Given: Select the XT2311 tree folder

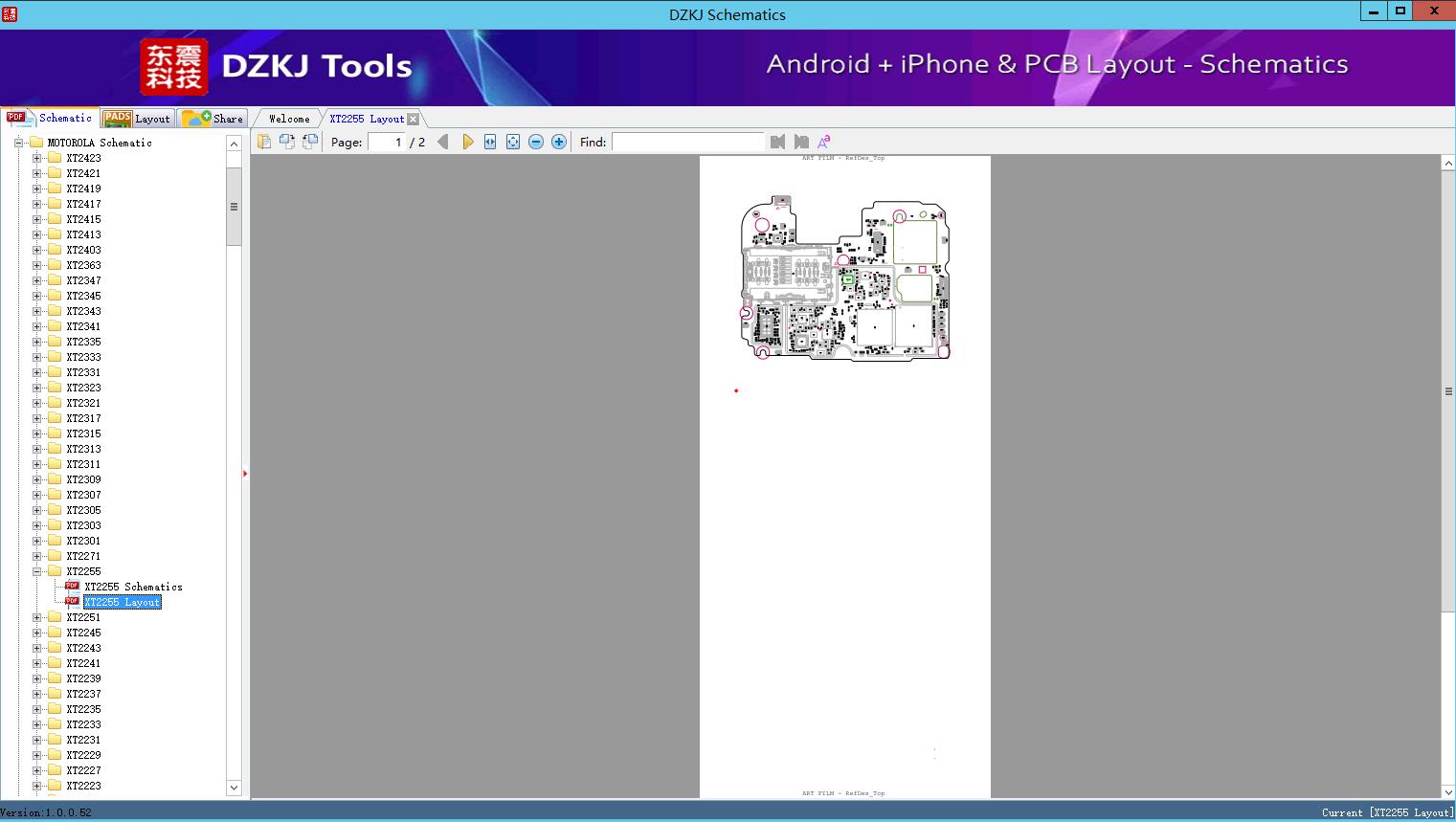Looking at the screenshot, I should point(83,464).
